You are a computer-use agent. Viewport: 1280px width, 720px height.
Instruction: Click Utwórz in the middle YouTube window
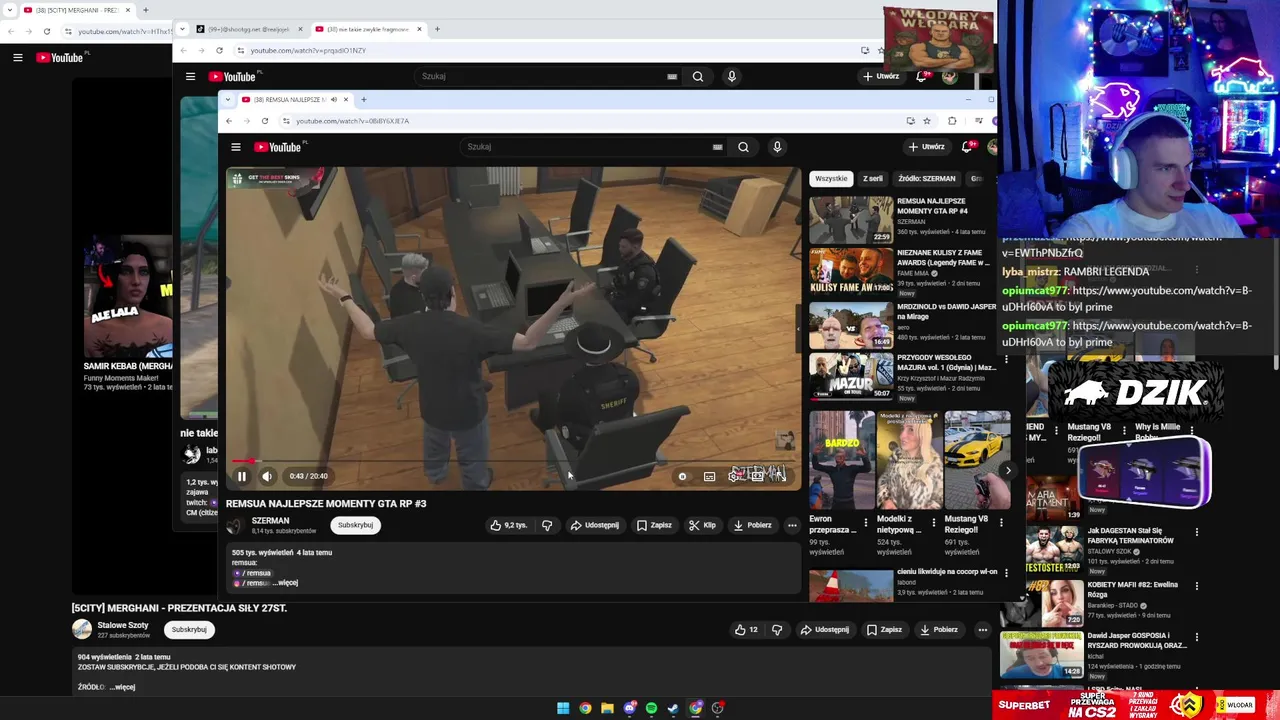point(881,76)
